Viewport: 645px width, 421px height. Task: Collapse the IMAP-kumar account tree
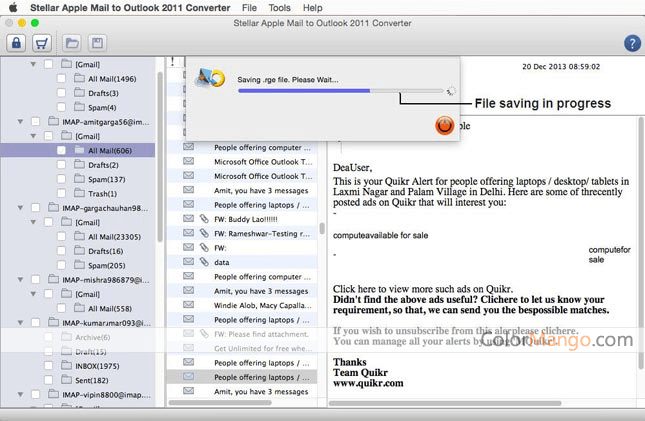tap(20, 323)
